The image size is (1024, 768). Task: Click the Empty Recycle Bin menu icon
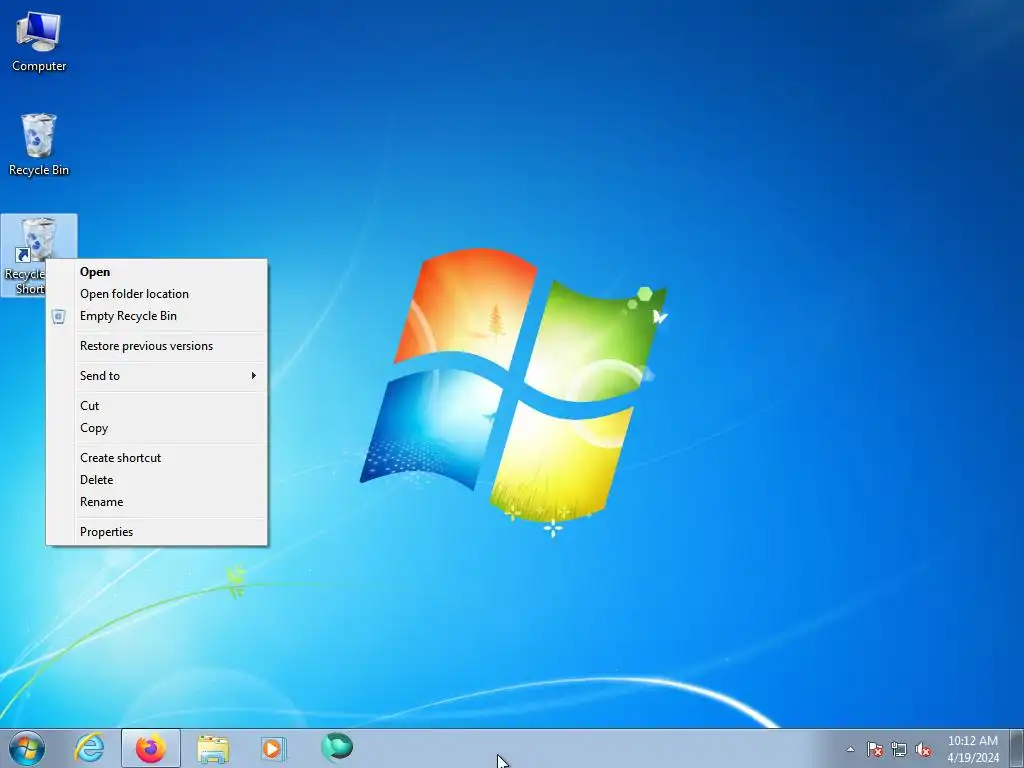point(59,317)
